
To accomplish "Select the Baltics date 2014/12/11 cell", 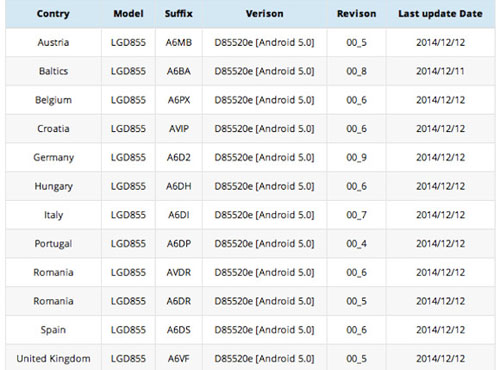I will point(440,71).
